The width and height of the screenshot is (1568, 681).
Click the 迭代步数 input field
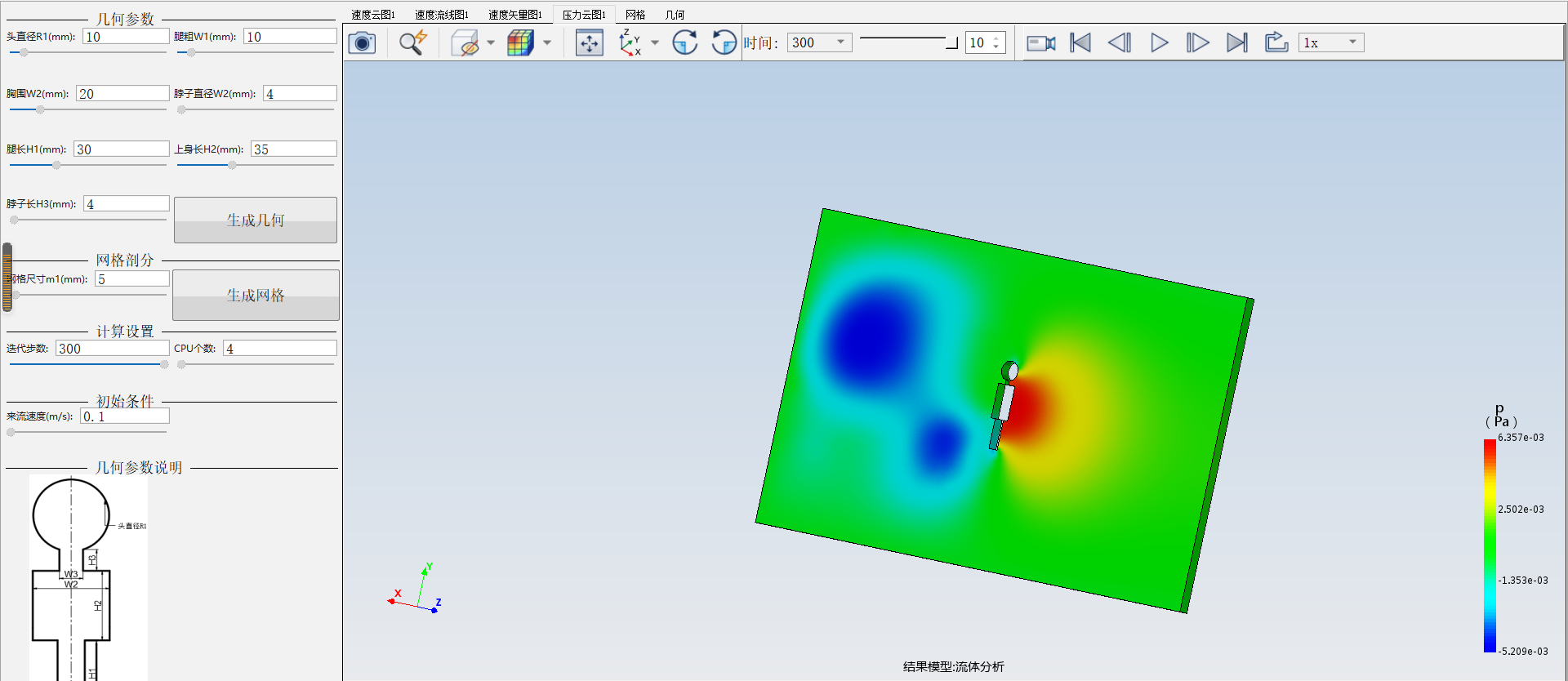pos(113,349)
